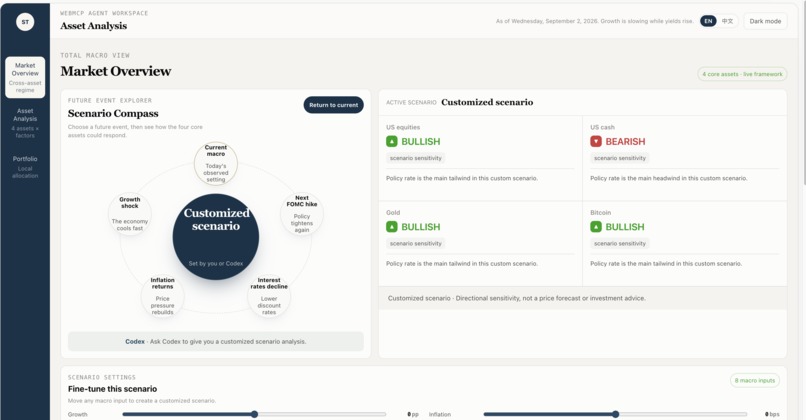Viewport: 806px width, 420px height.
Task: Click the Gold scenario sensitivity tag
Action: pos(416,244)
